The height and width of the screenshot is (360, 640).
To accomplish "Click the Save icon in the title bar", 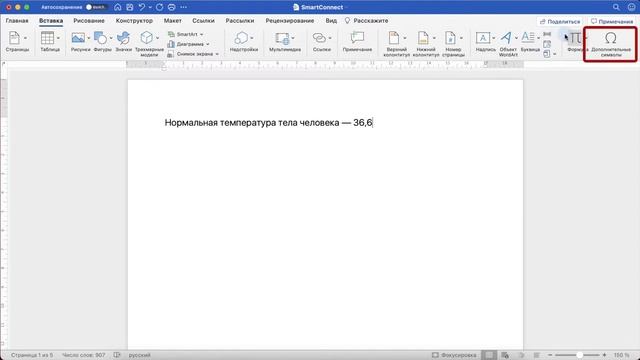I will click(x=130, y=7).
